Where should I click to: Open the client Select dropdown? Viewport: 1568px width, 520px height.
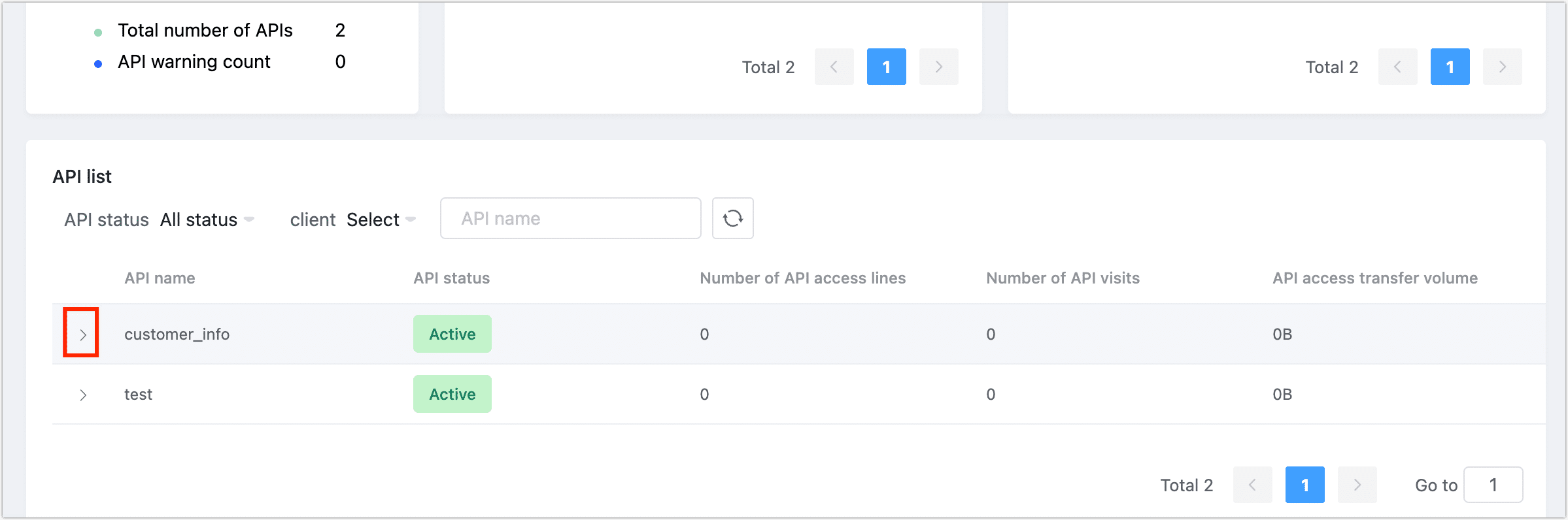point(381,219)
